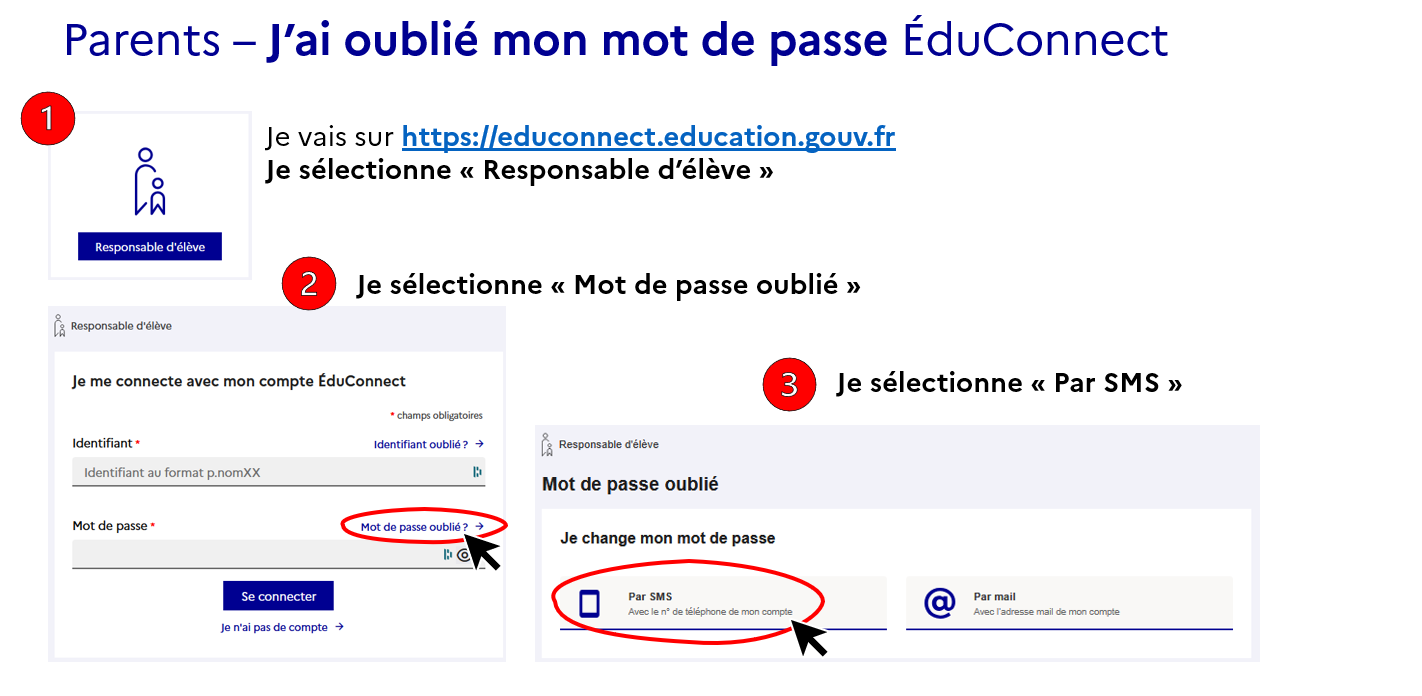Click the red step 2 badge
Image resolution: width=1422 pixels, height=696 pixels.
point(309,284)
